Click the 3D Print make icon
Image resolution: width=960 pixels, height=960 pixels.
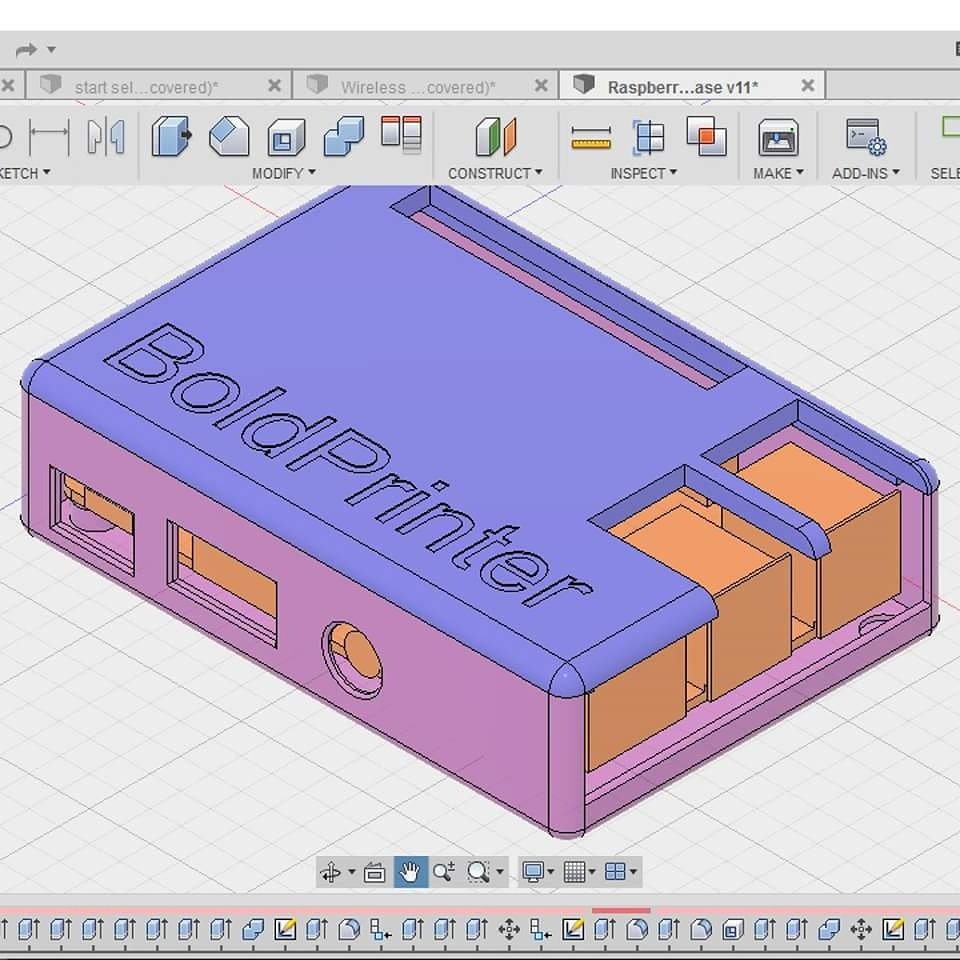tap(778, 137)
